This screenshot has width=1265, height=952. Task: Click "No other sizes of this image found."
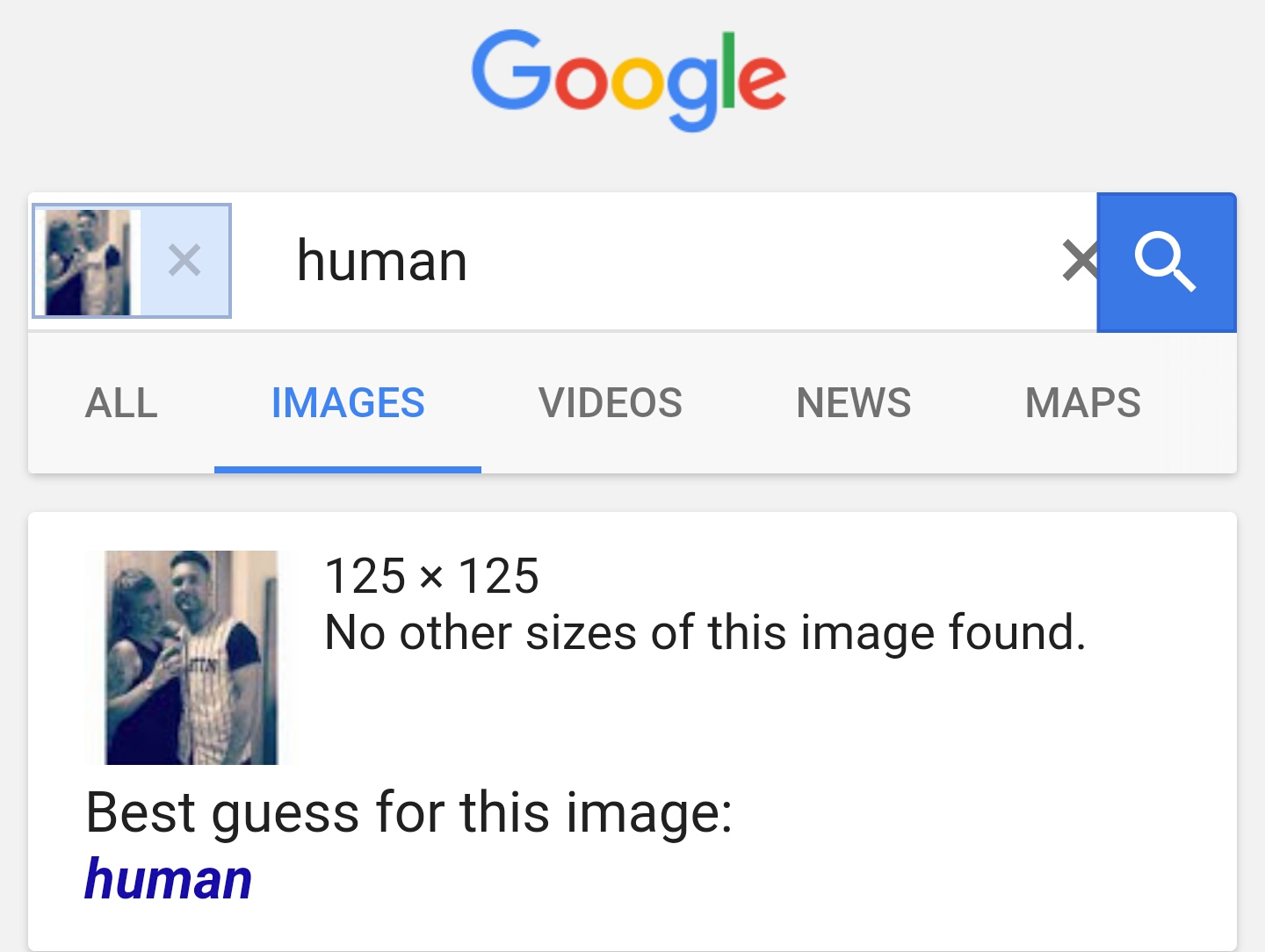(705, 632)
